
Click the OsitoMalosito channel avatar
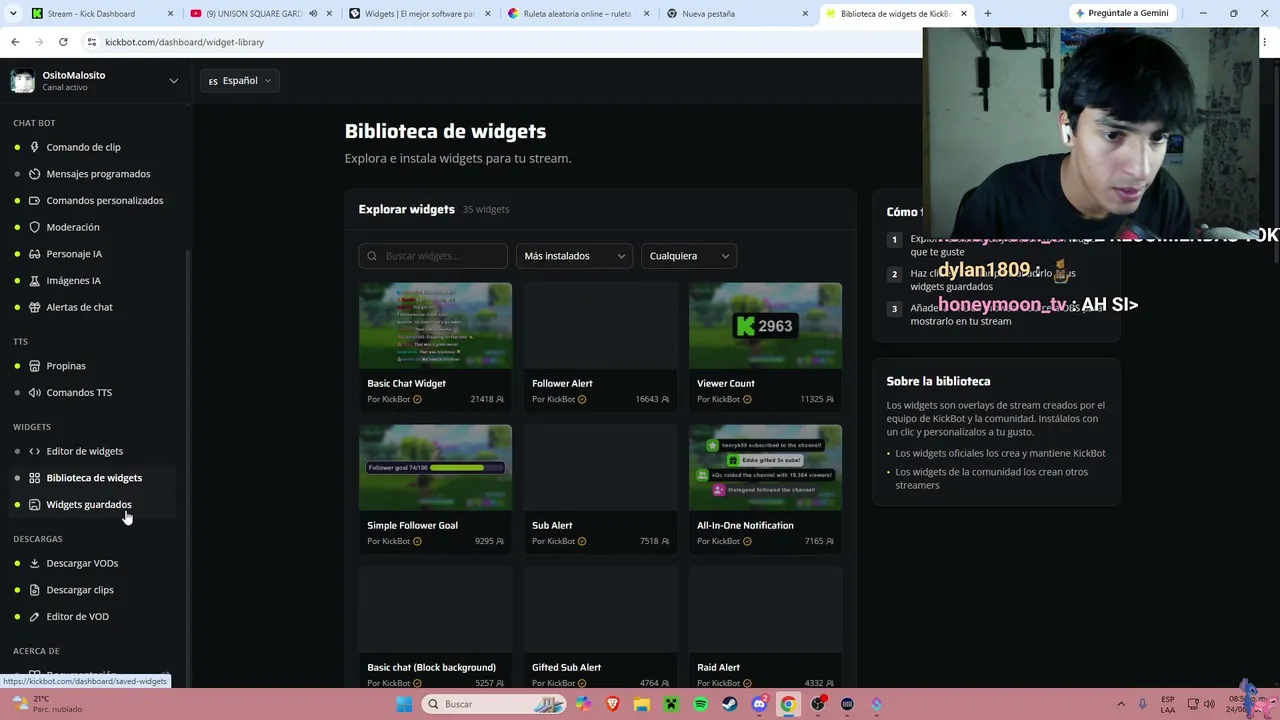(22, 81)
